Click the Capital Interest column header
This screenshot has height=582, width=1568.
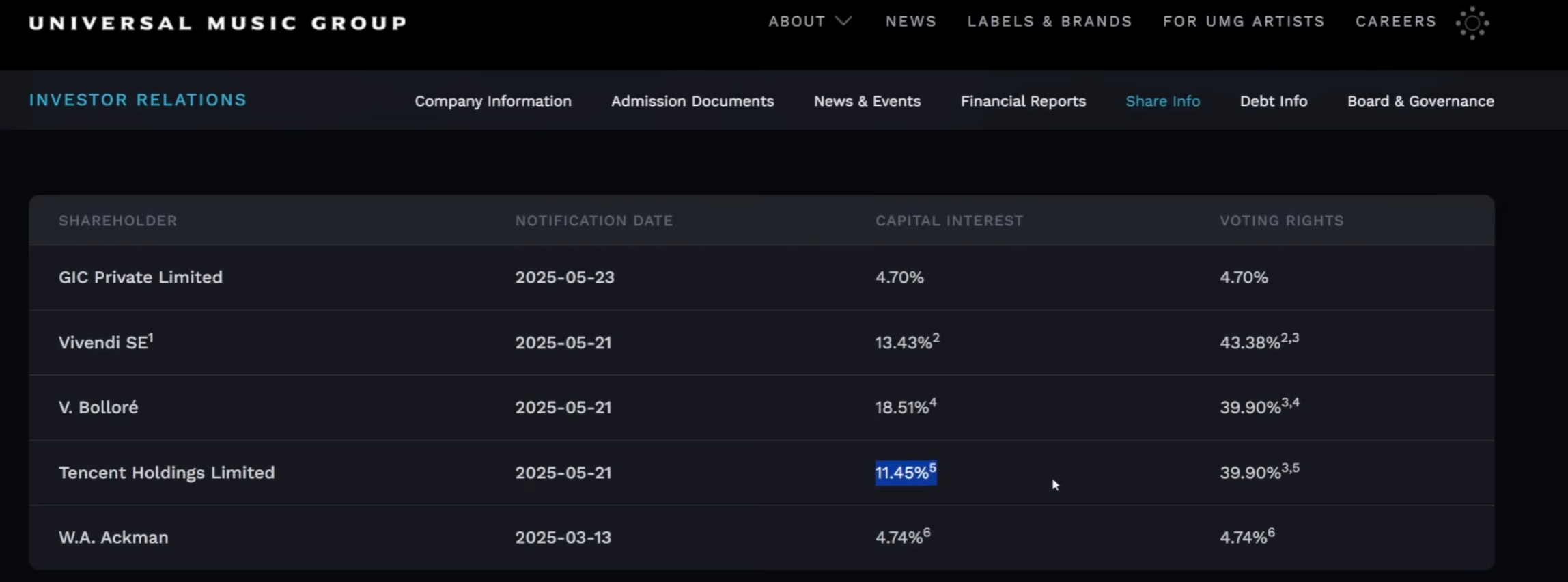tap(949, 221)
